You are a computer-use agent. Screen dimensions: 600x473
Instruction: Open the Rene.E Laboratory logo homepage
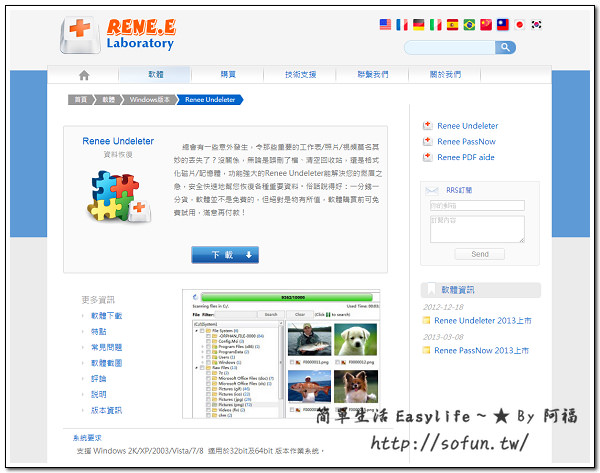(118, 35)
